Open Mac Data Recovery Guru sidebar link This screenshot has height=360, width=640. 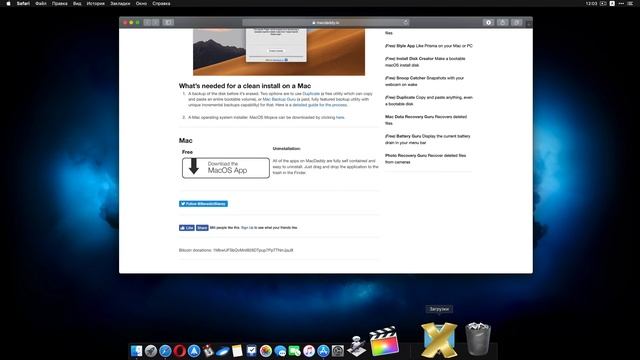(426, 120)
